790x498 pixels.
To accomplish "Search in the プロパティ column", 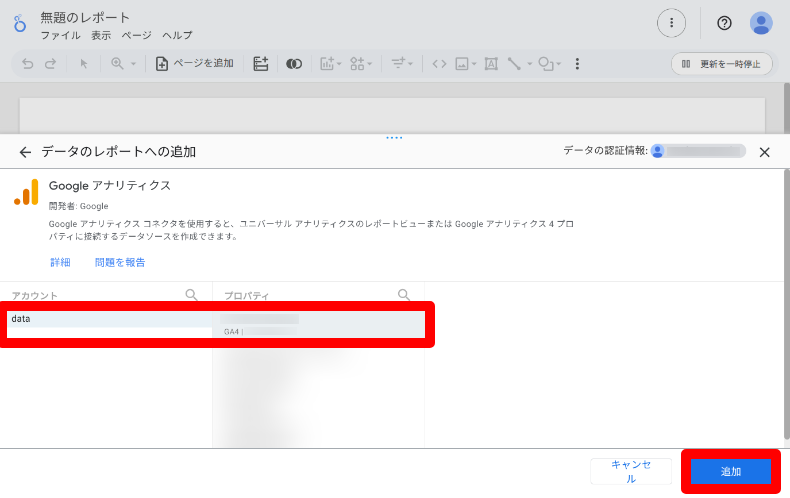I will (x=404, y=294).
